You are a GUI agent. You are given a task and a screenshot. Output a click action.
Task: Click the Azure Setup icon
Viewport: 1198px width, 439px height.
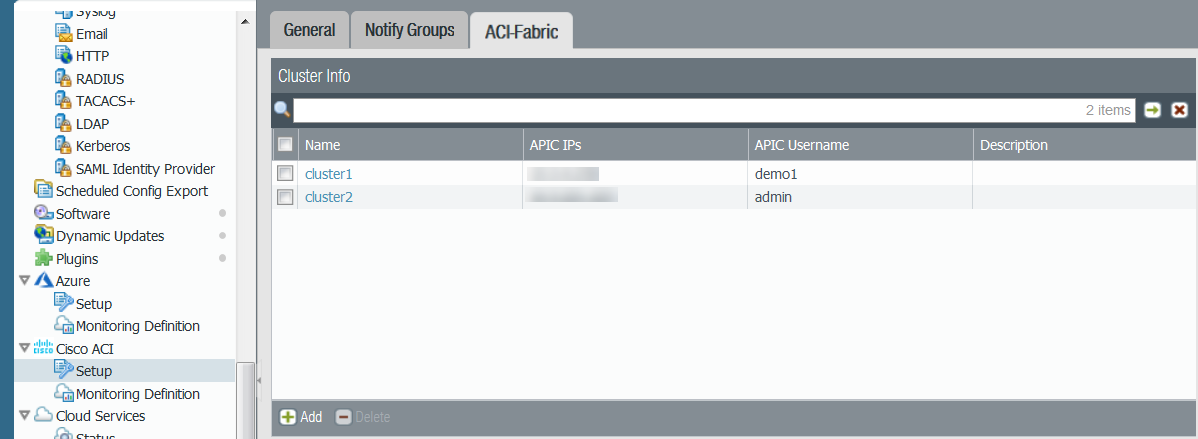point(64,303)
